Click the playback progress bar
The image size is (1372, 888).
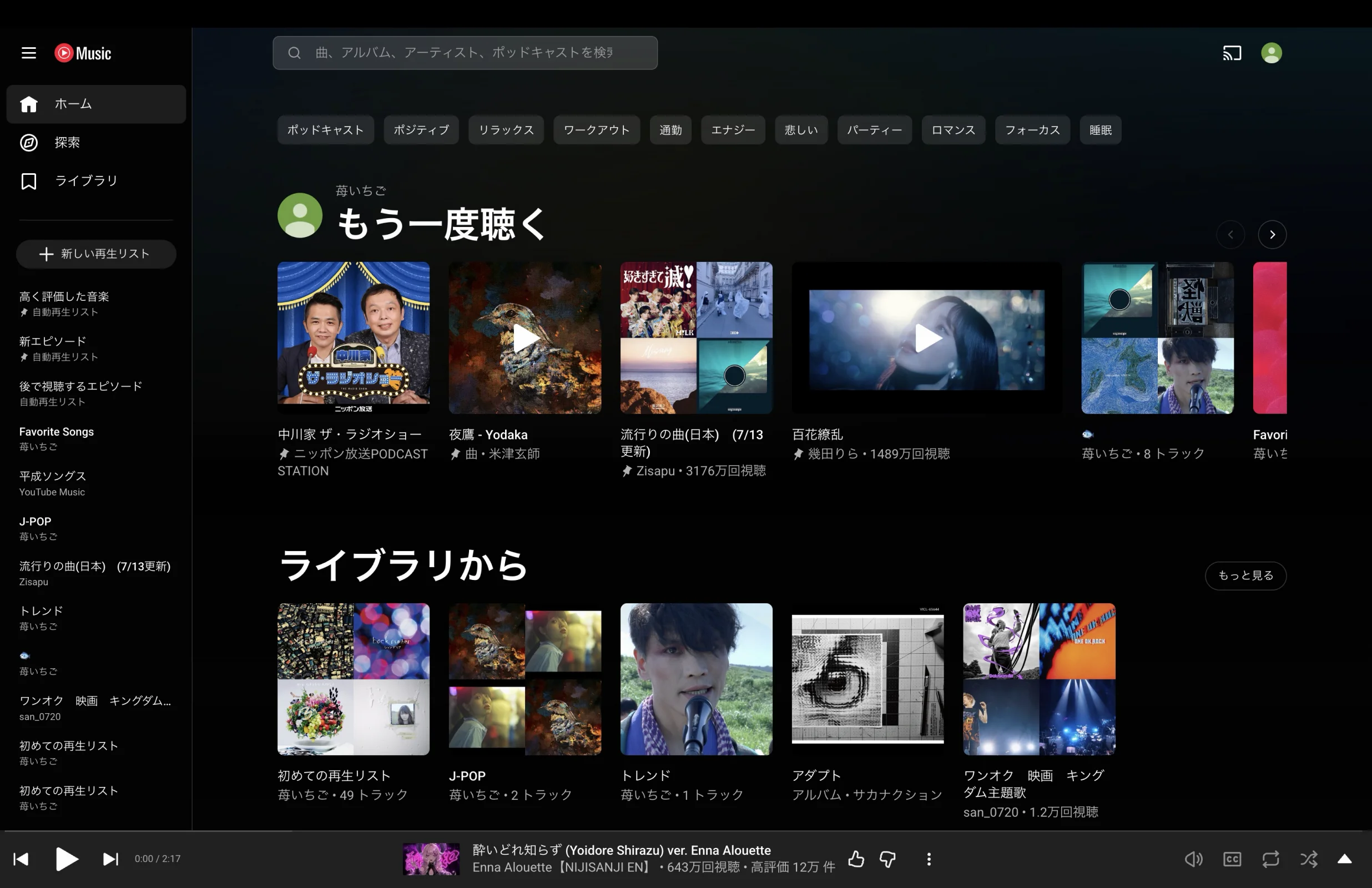click(x=686, y=831)
